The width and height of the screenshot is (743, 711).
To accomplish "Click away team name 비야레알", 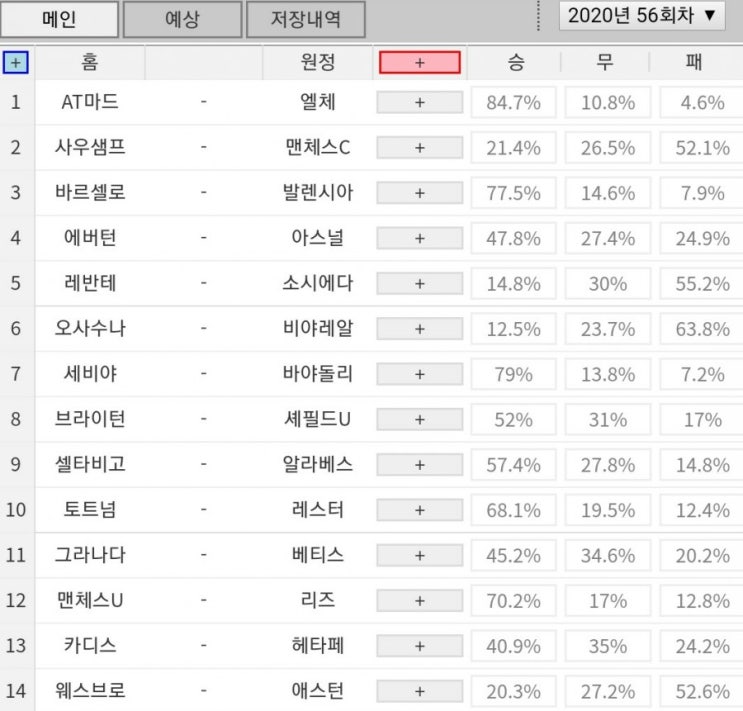I will (318, 328).
